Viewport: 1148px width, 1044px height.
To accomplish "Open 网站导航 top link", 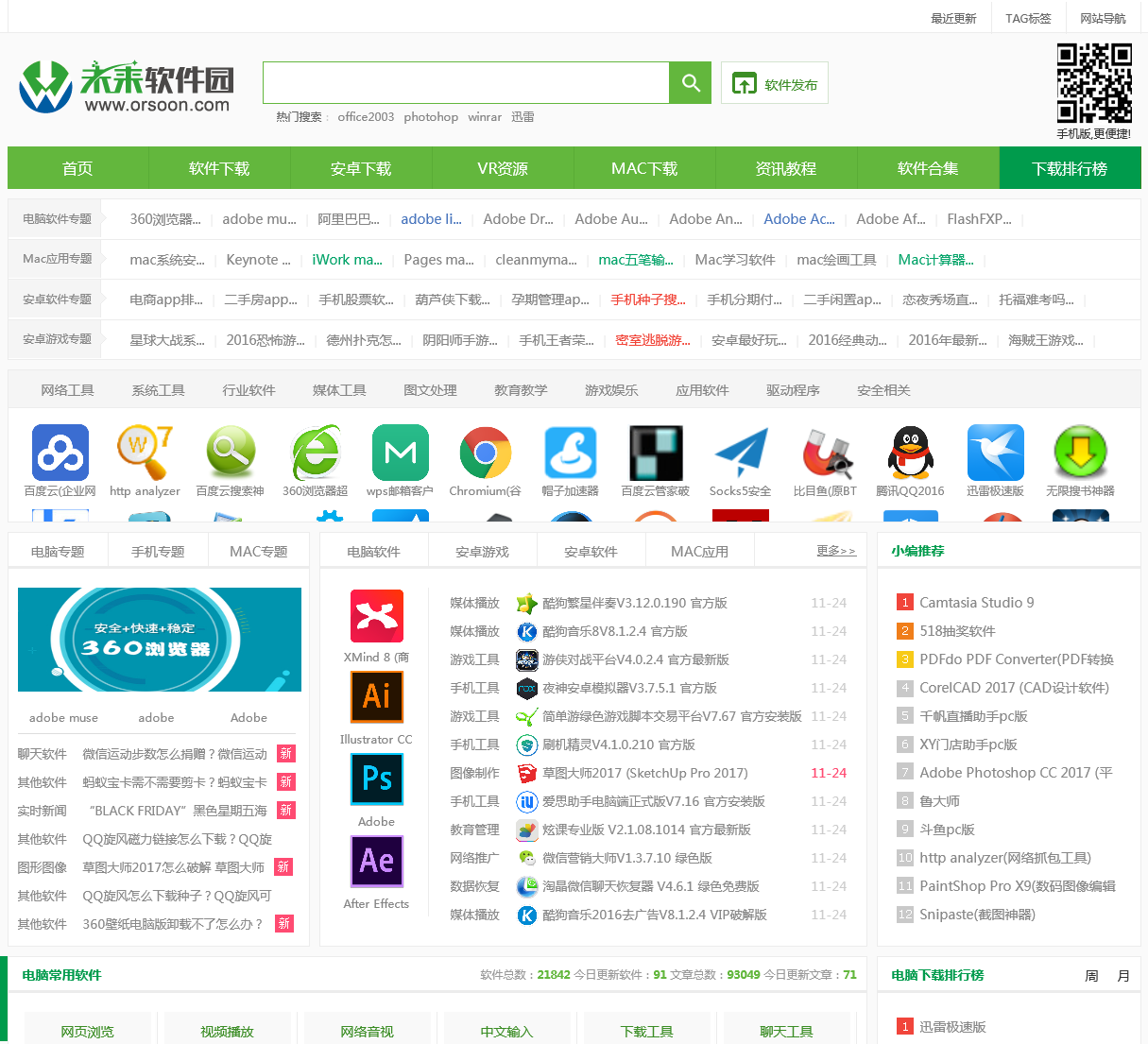I will (1103, 18).
